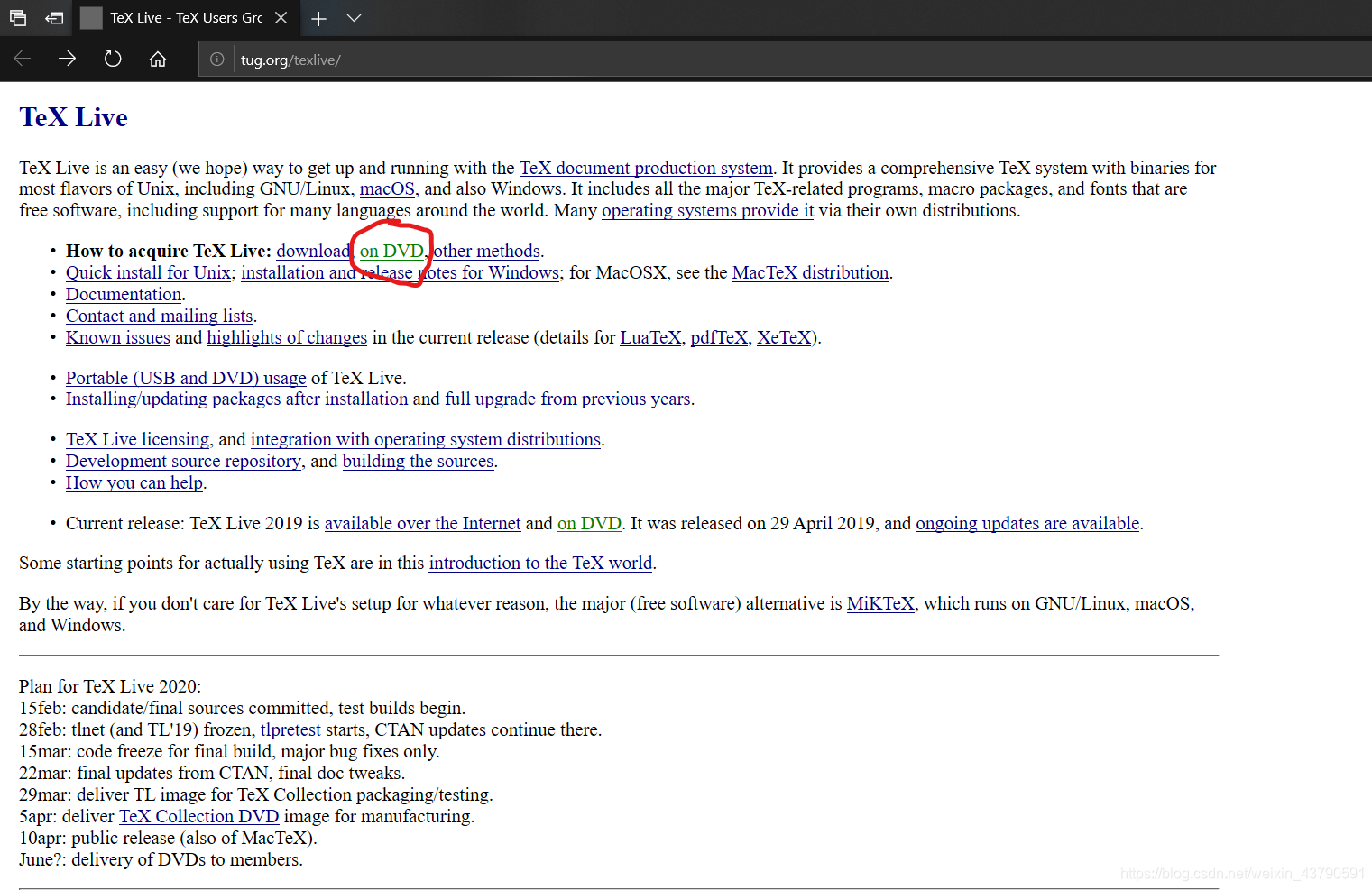Open the XeTeX details link
Screen dimensions: 1372x890
click(x=784, y=338)
